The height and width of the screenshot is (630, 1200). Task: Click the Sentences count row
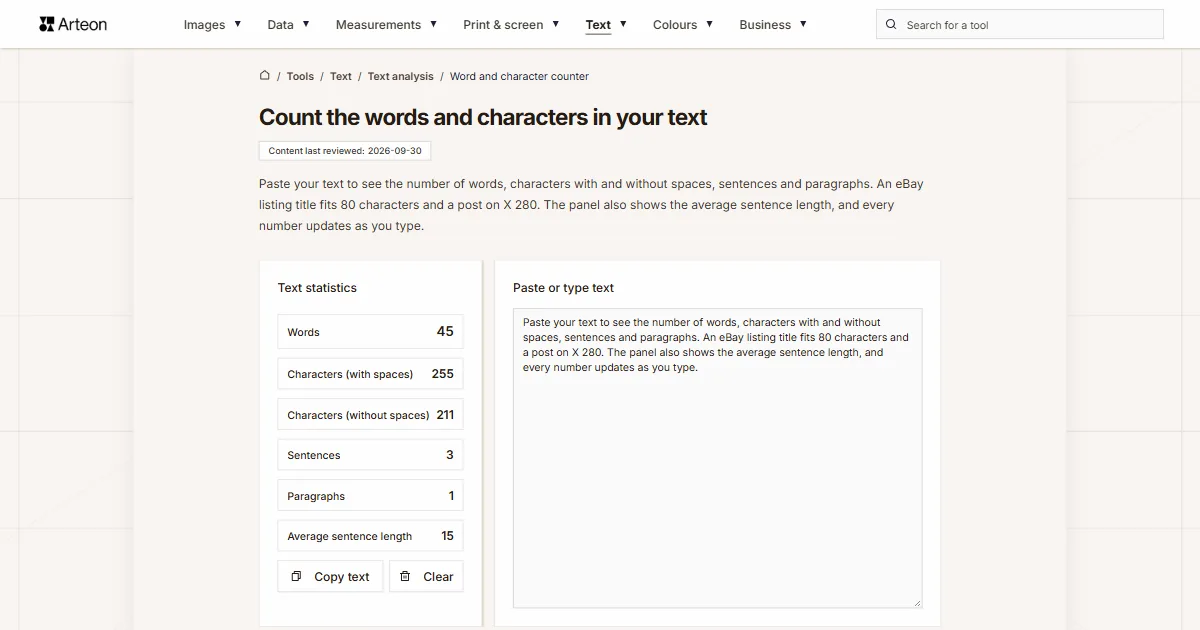(x=370, y=455)
